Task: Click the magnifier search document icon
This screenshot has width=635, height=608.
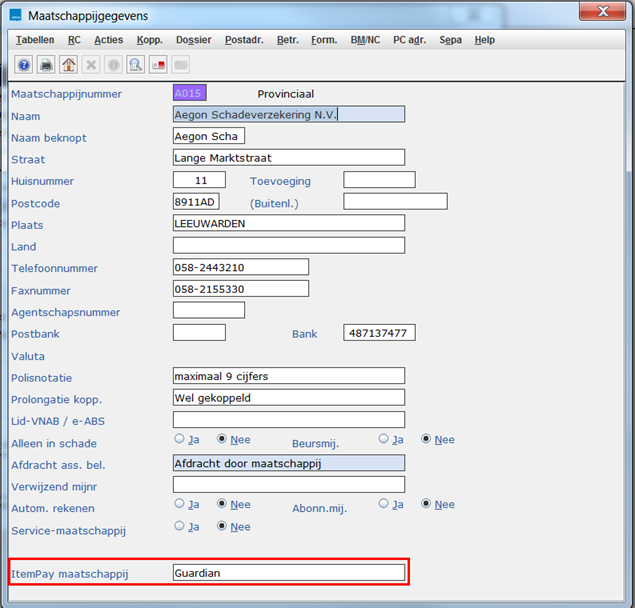Action: [136, 65]
